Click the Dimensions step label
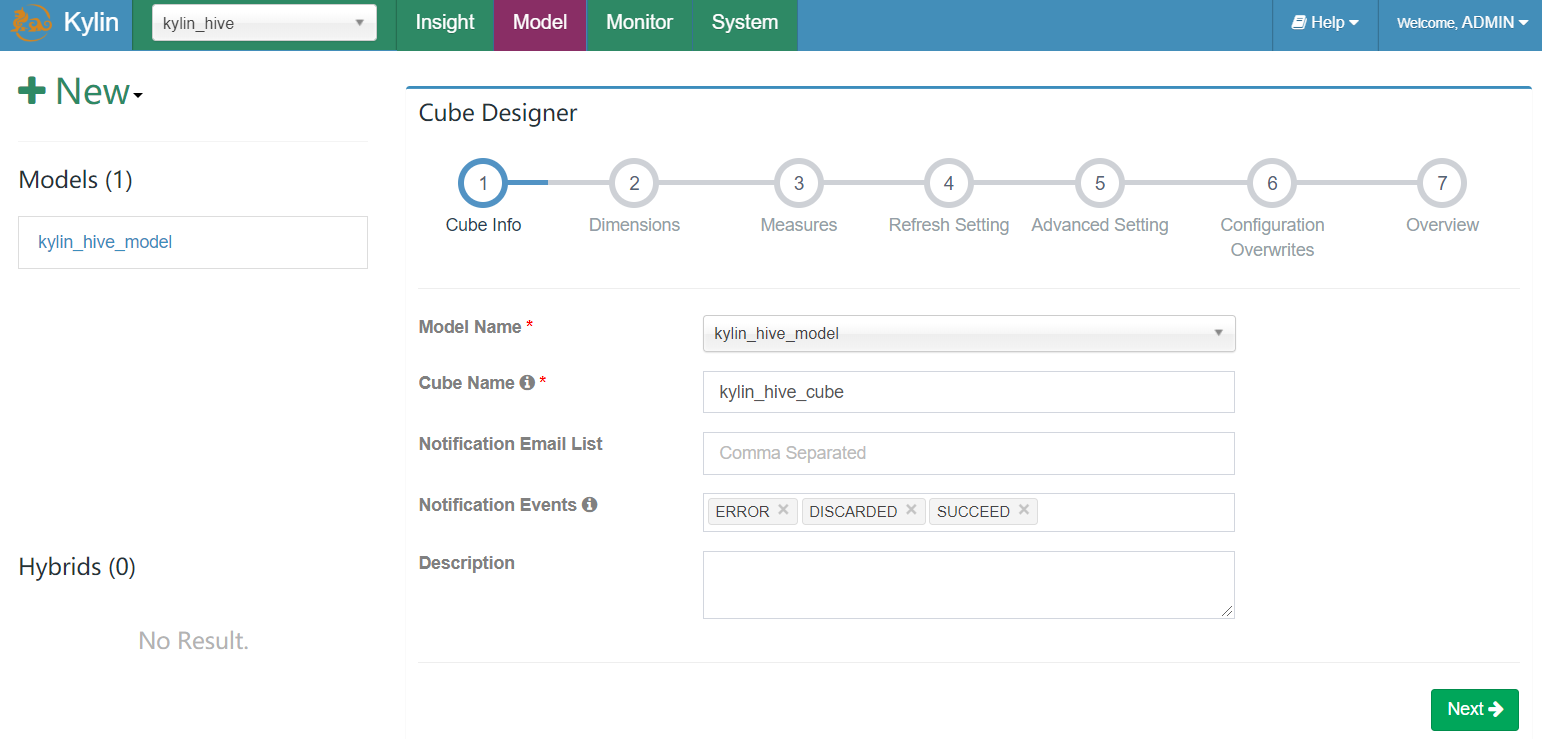The height and width of the screenshot is (739, 1542). pos(634,225)
